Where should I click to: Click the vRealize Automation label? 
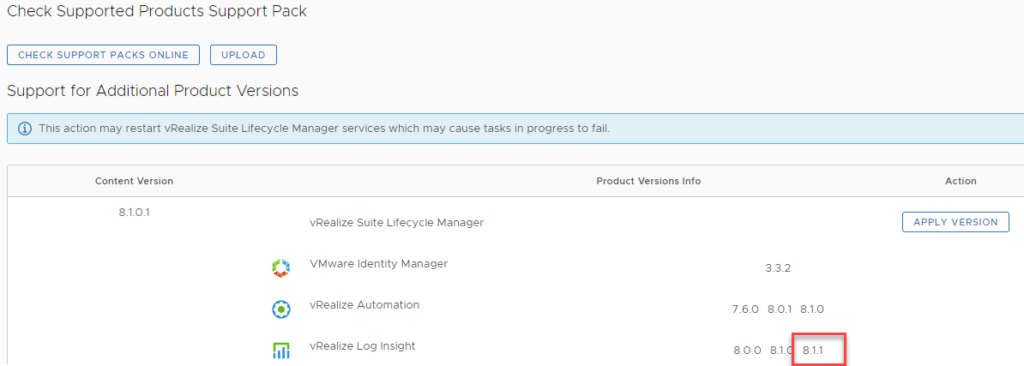pos(364,305)
